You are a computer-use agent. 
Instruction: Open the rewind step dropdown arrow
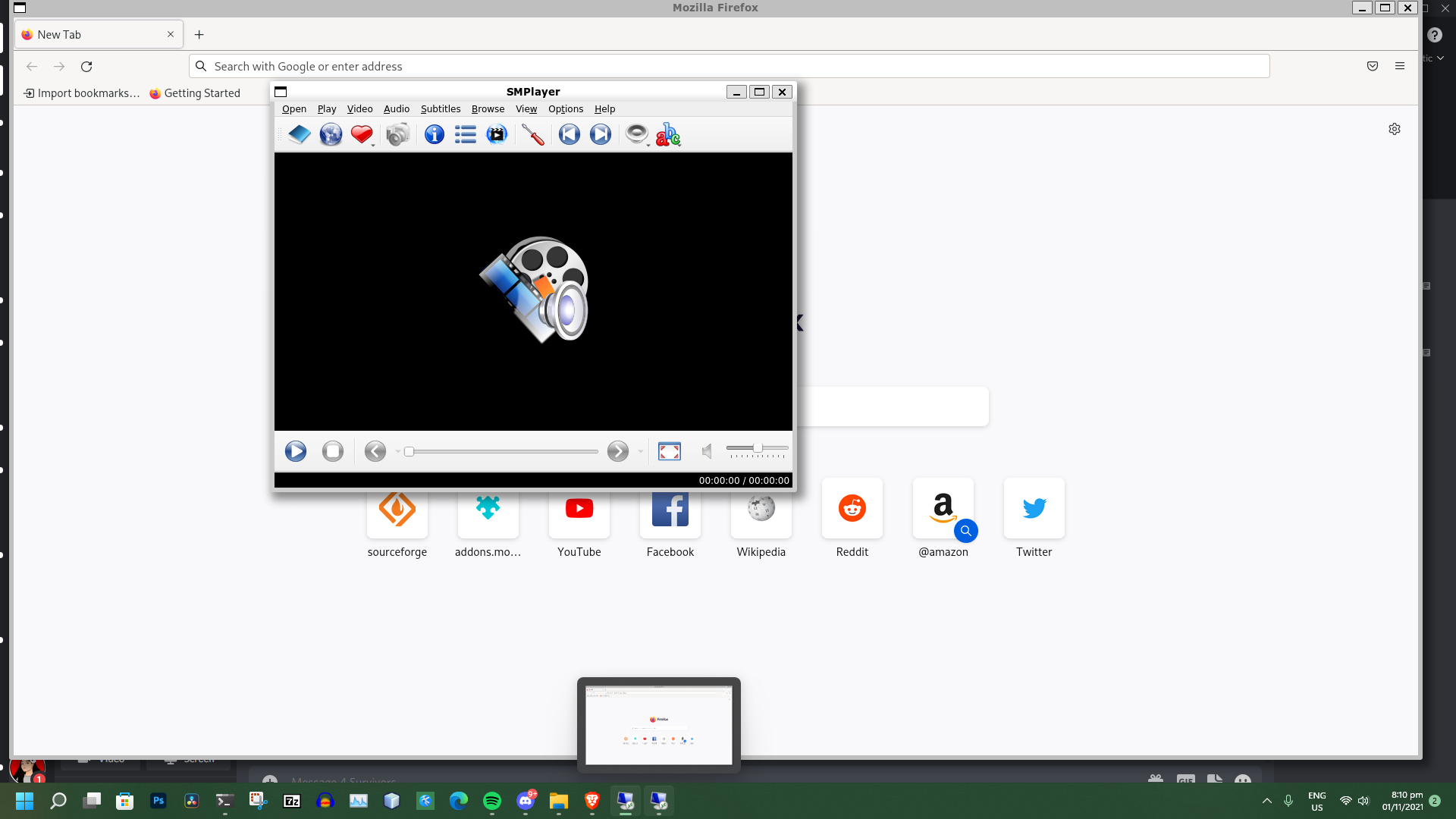397,451
